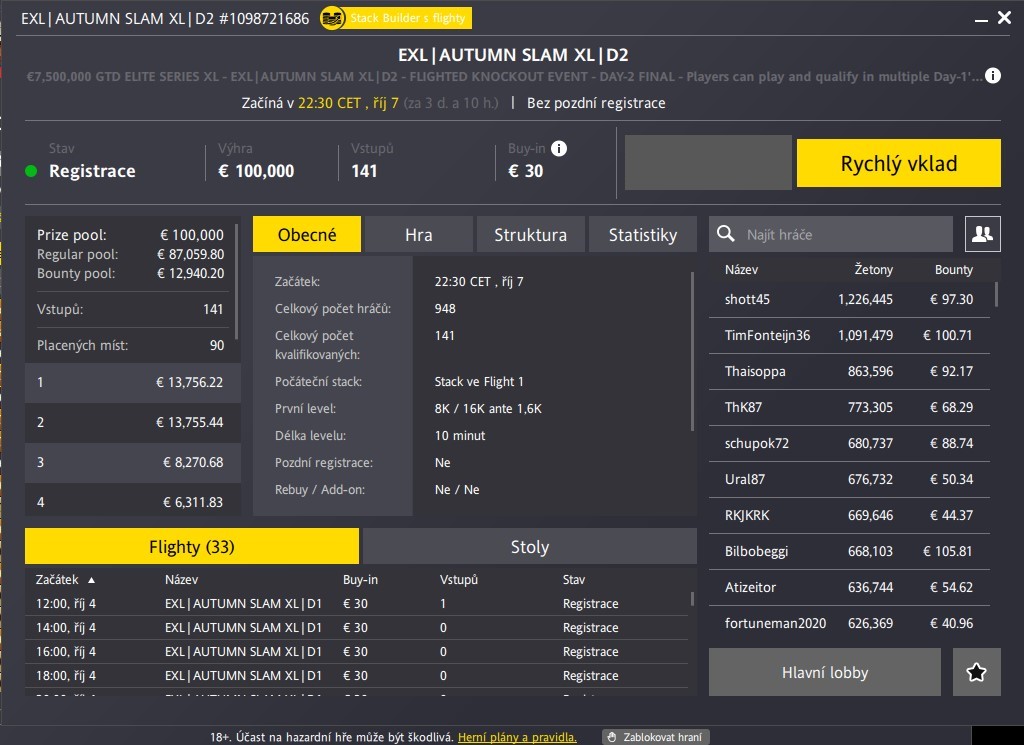This screenshot has width=1024, height=745.
Task: Click the info icon next to Buy-in
Action: pyautogui.click(x=556, y=147)
